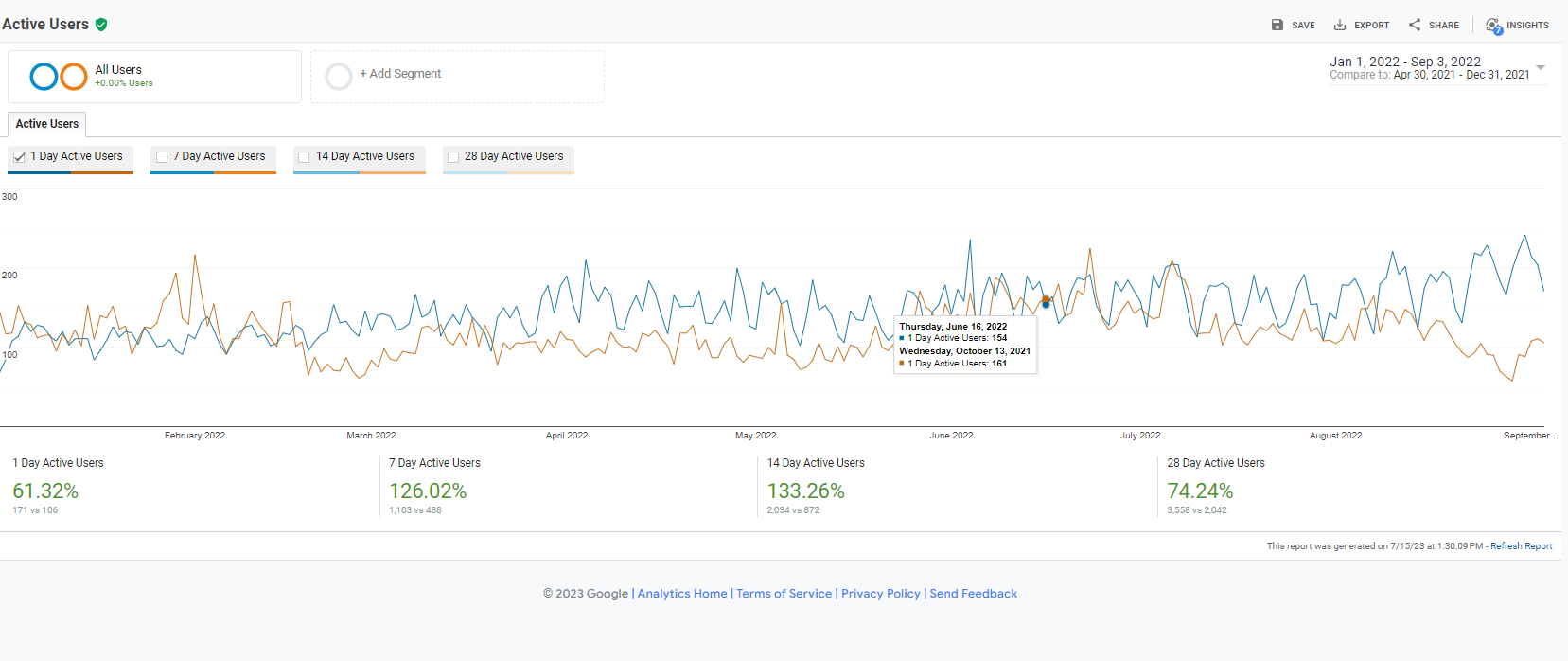Click the Export download icon

(x=1340, y=25)
